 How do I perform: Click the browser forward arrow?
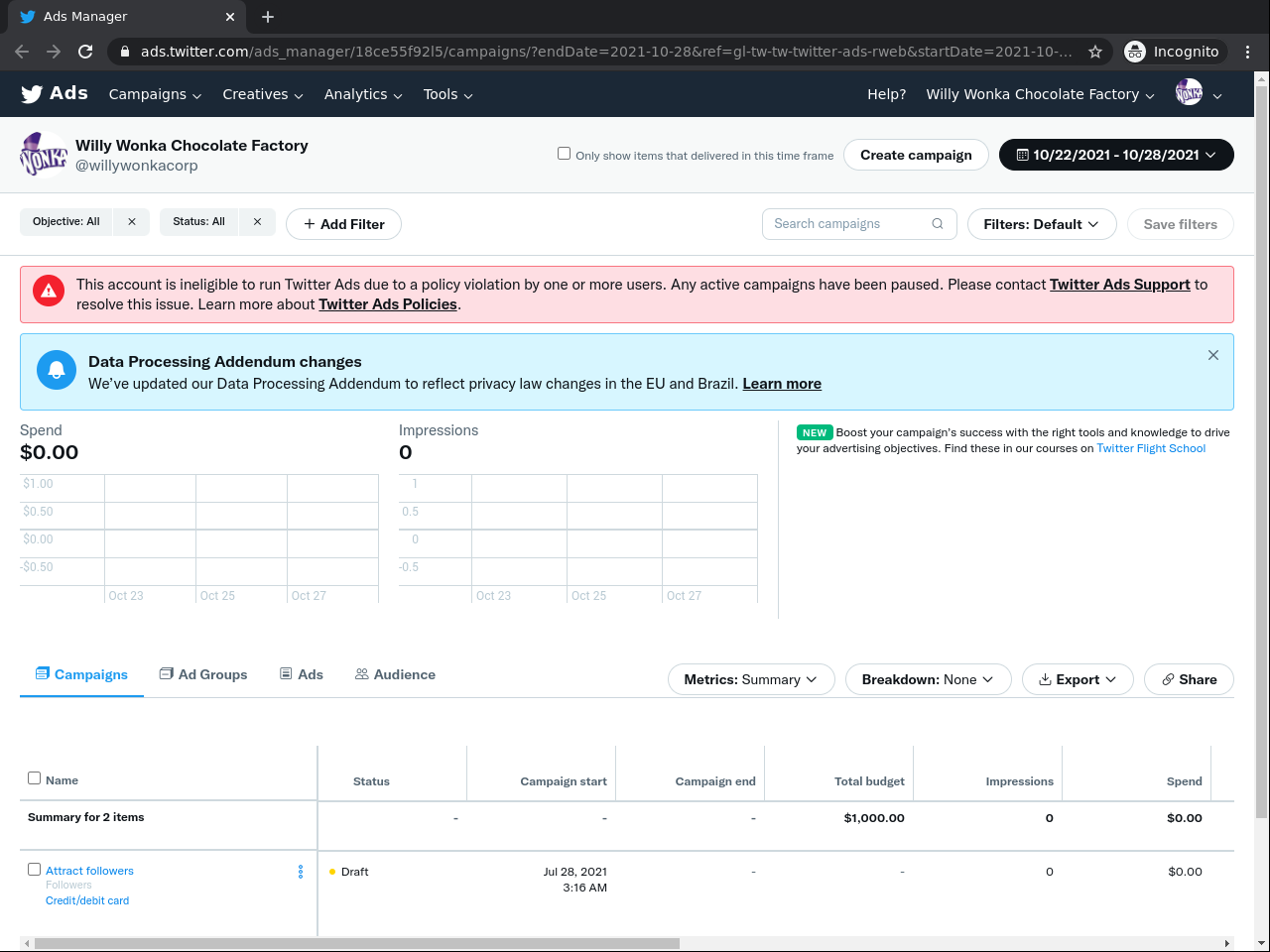point(54,52)
